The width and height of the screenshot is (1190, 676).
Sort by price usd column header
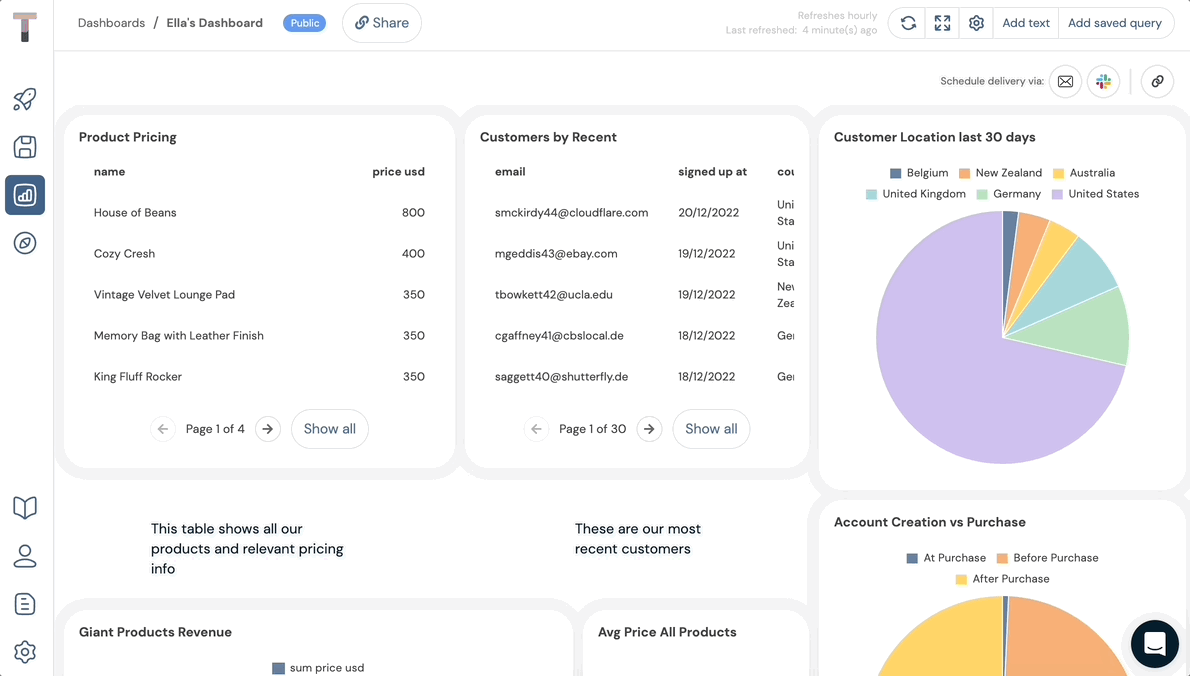(398, 172)
